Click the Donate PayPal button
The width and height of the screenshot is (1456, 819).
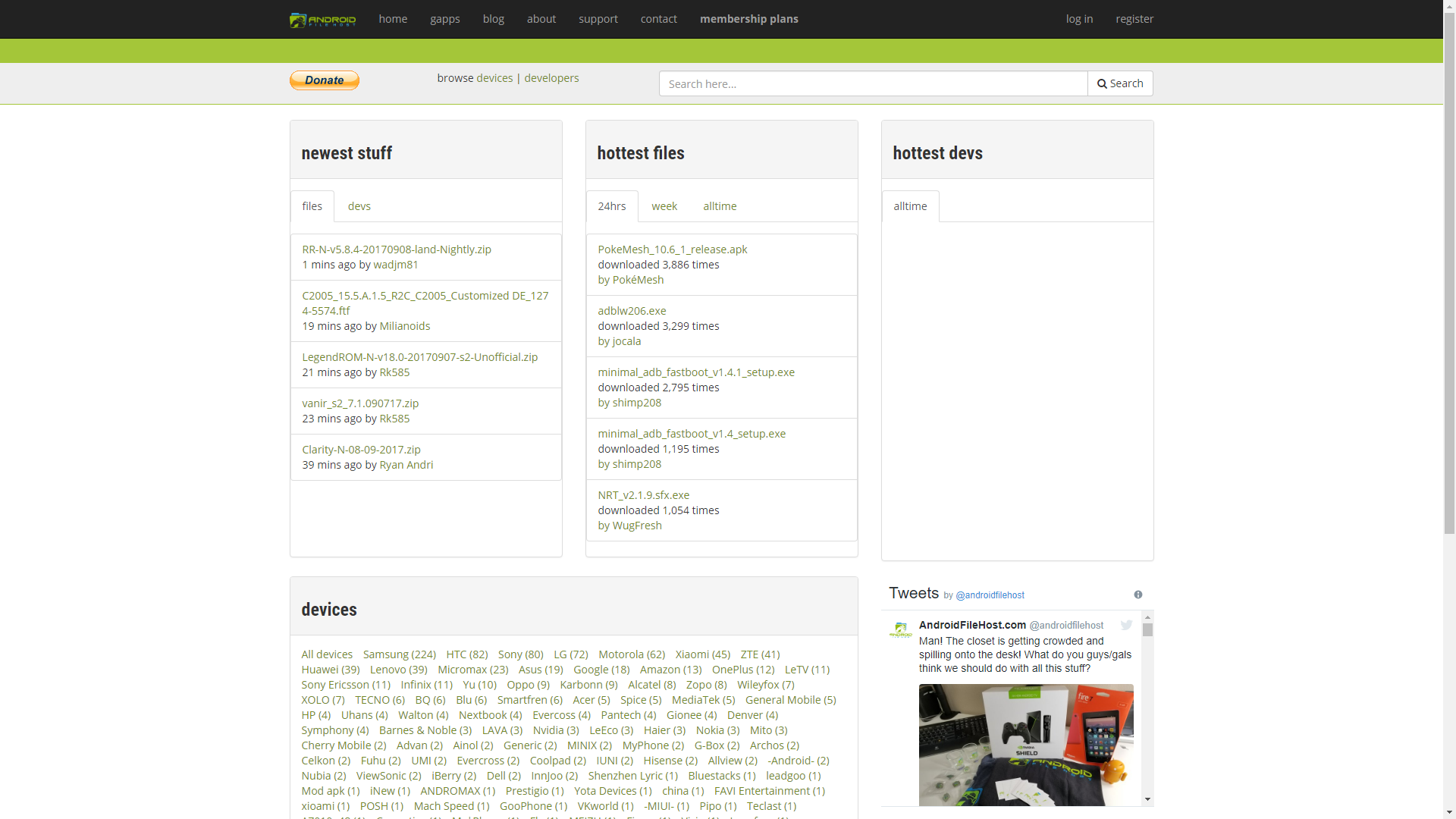click(x=325, y=80)
